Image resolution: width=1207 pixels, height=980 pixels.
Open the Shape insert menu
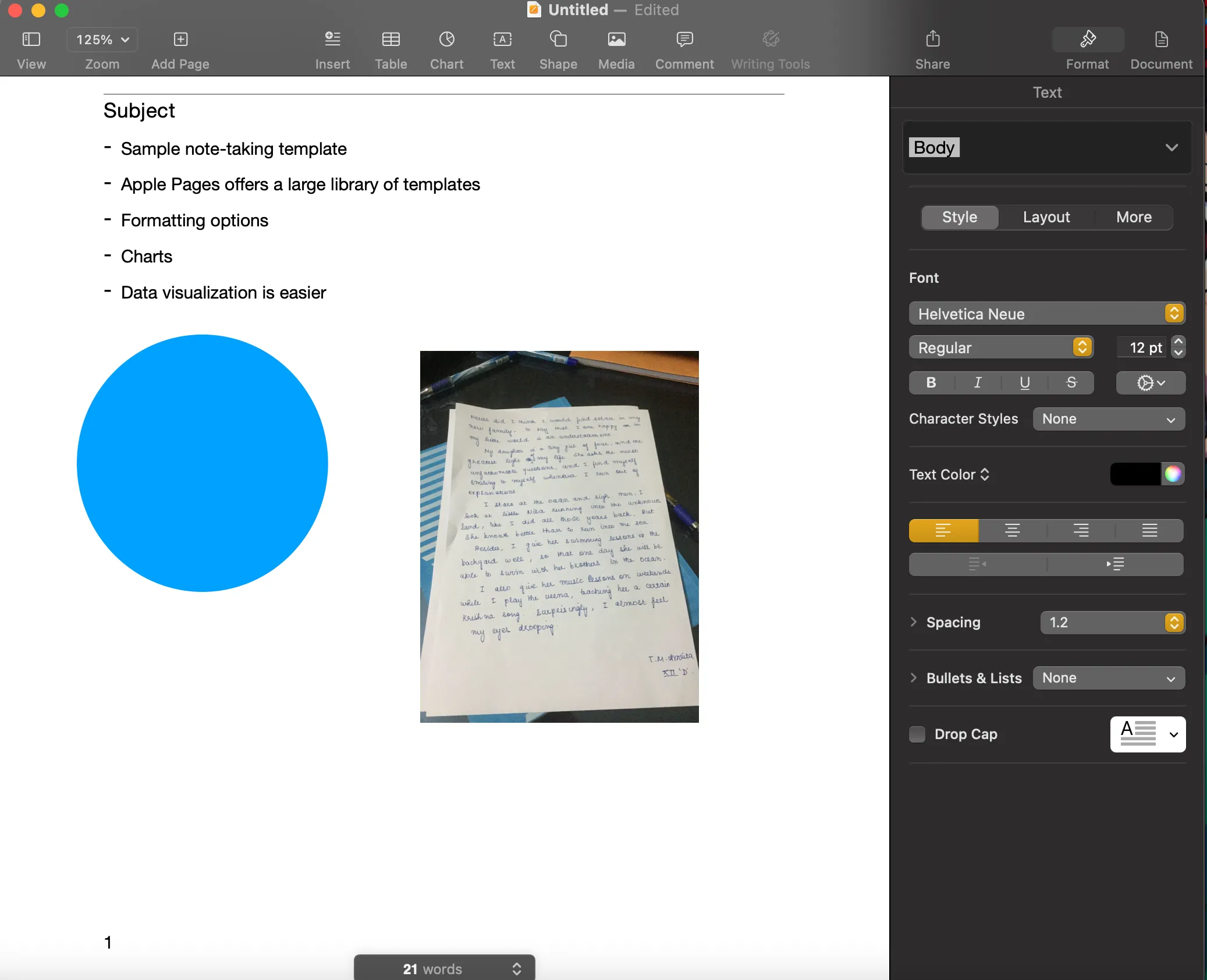click(558, 40)
